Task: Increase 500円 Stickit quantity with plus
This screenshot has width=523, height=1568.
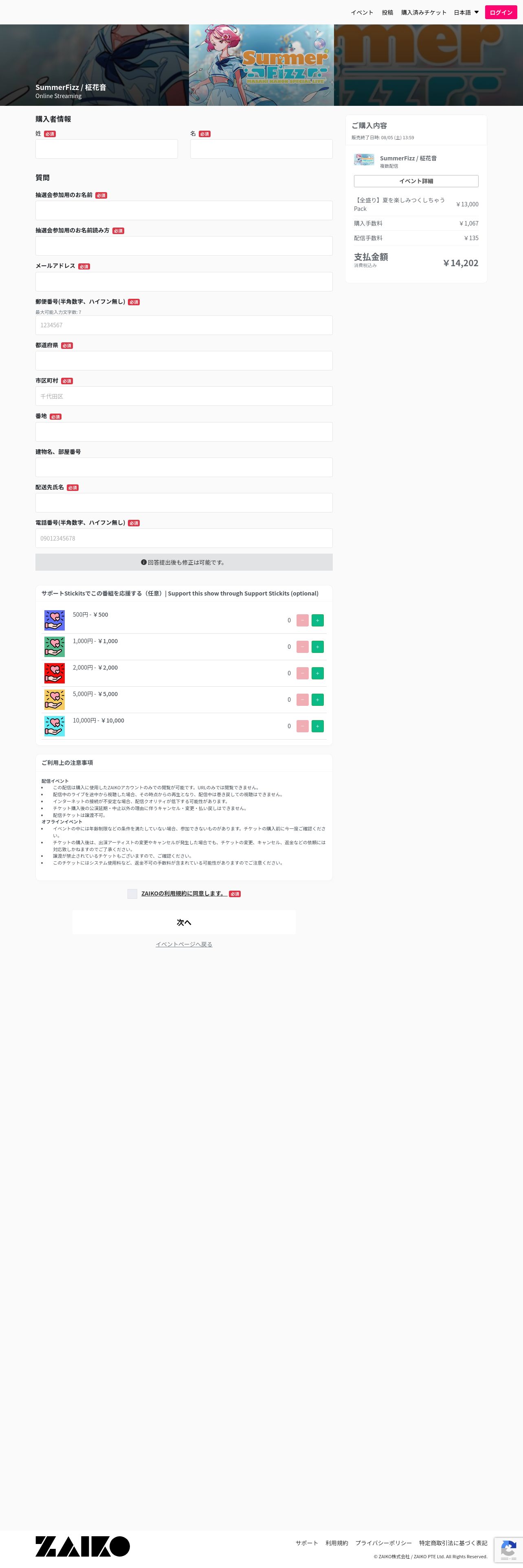Action: tap(317, 620)
